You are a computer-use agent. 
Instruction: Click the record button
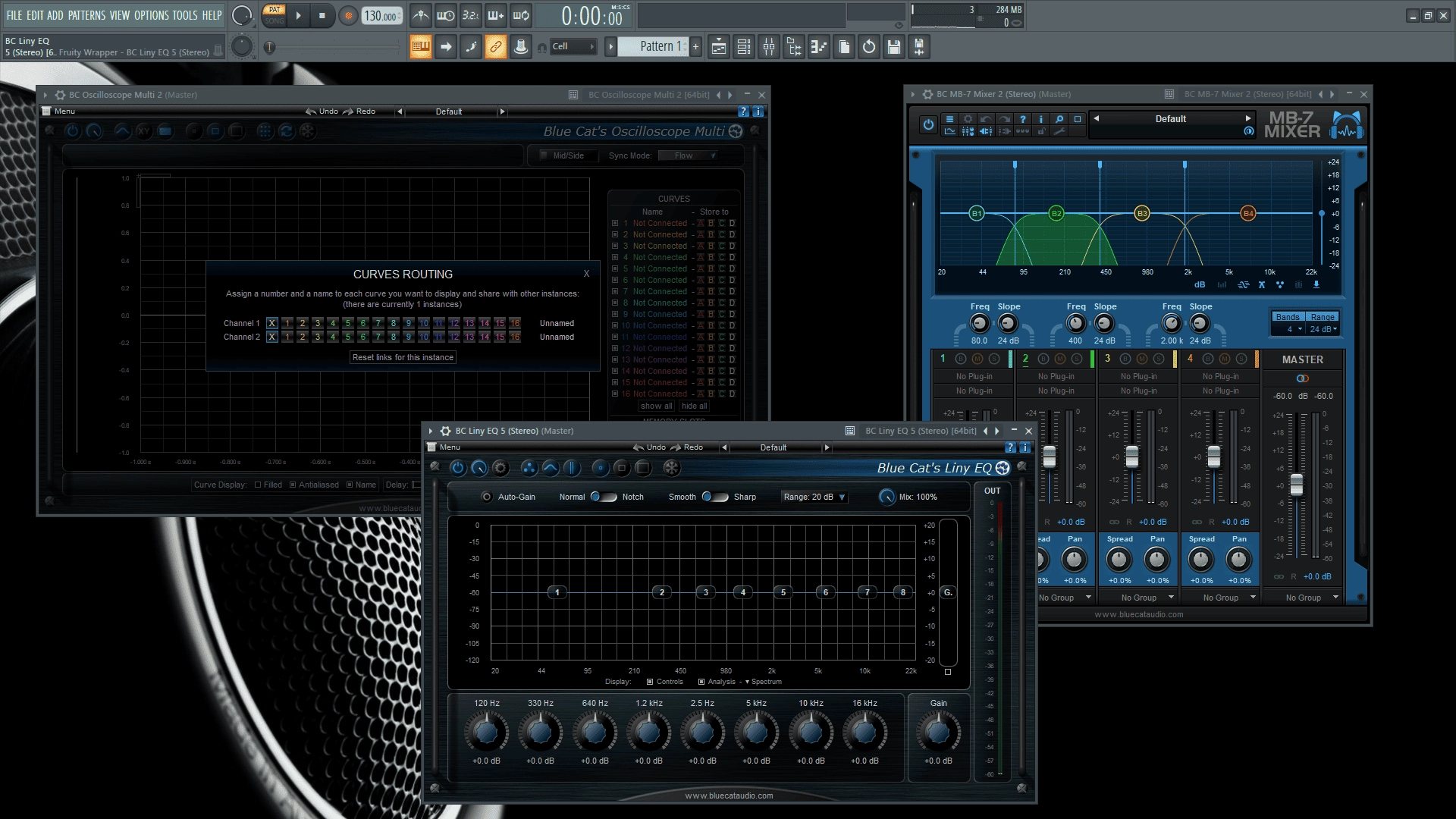pos(348,16)
